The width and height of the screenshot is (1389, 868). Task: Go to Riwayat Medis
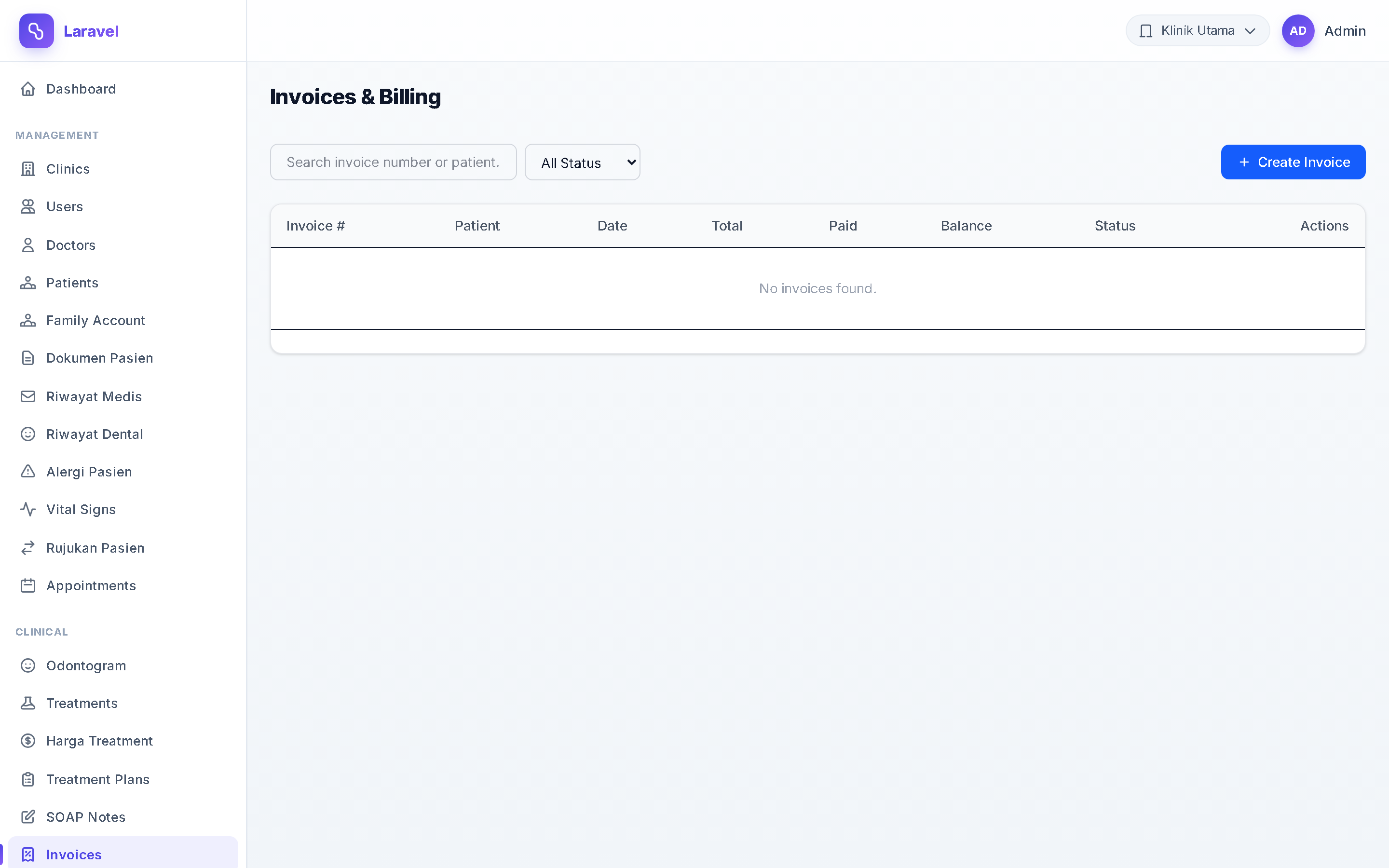click(123, 397)
